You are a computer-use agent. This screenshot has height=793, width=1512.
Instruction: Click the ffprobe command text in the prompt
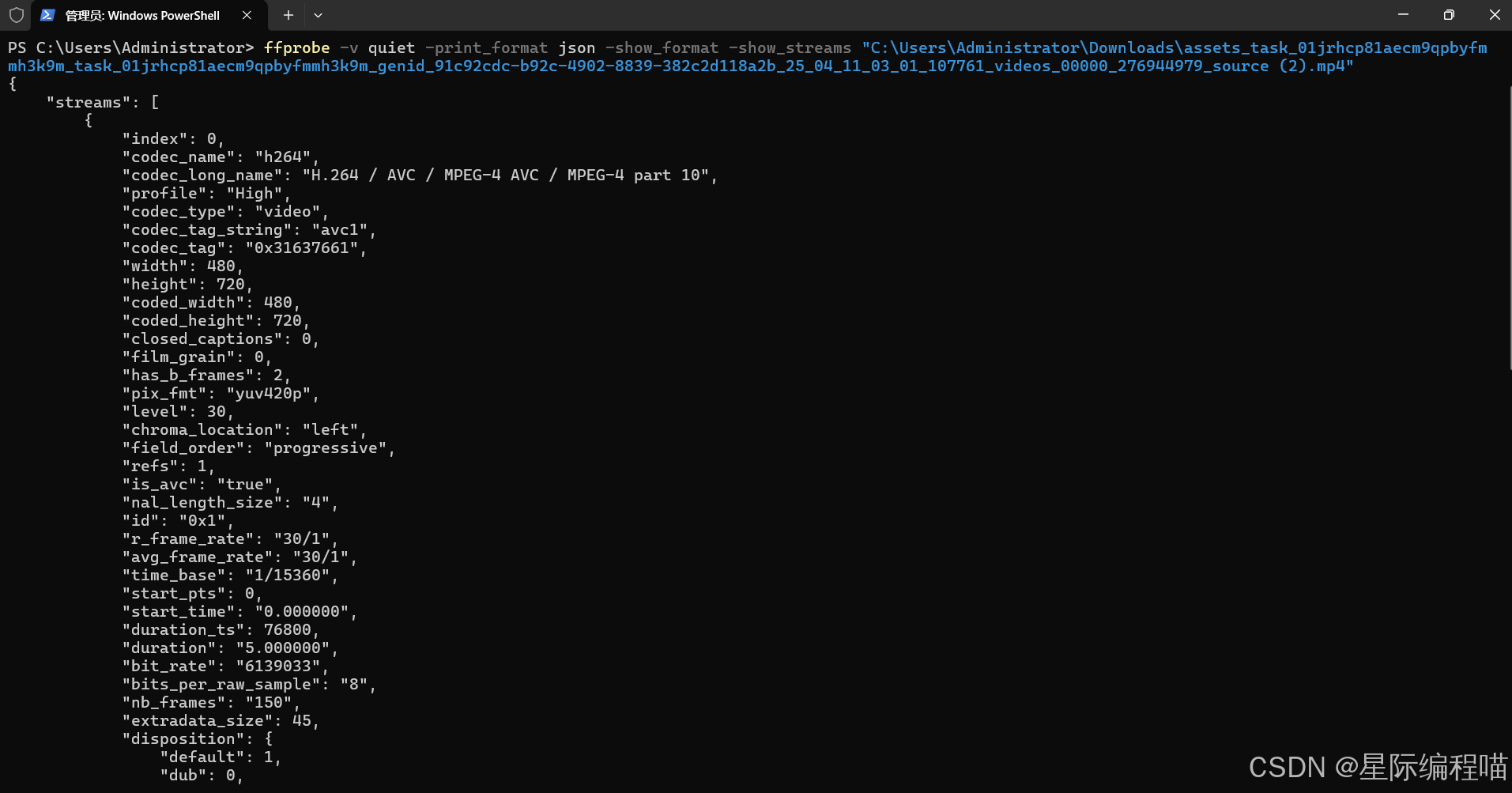(296, 47)
